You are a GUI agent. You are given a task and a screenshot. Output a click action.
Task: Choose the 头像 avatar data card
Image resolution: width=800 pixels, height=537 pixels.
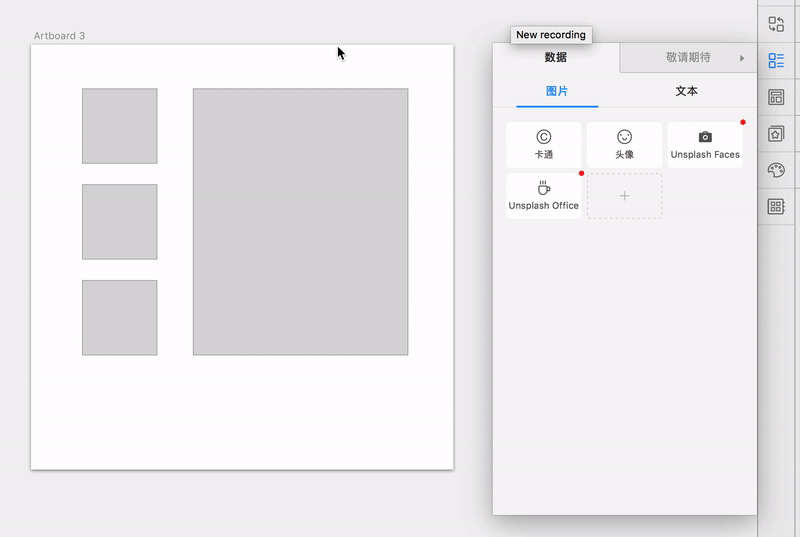pos(624,145)
